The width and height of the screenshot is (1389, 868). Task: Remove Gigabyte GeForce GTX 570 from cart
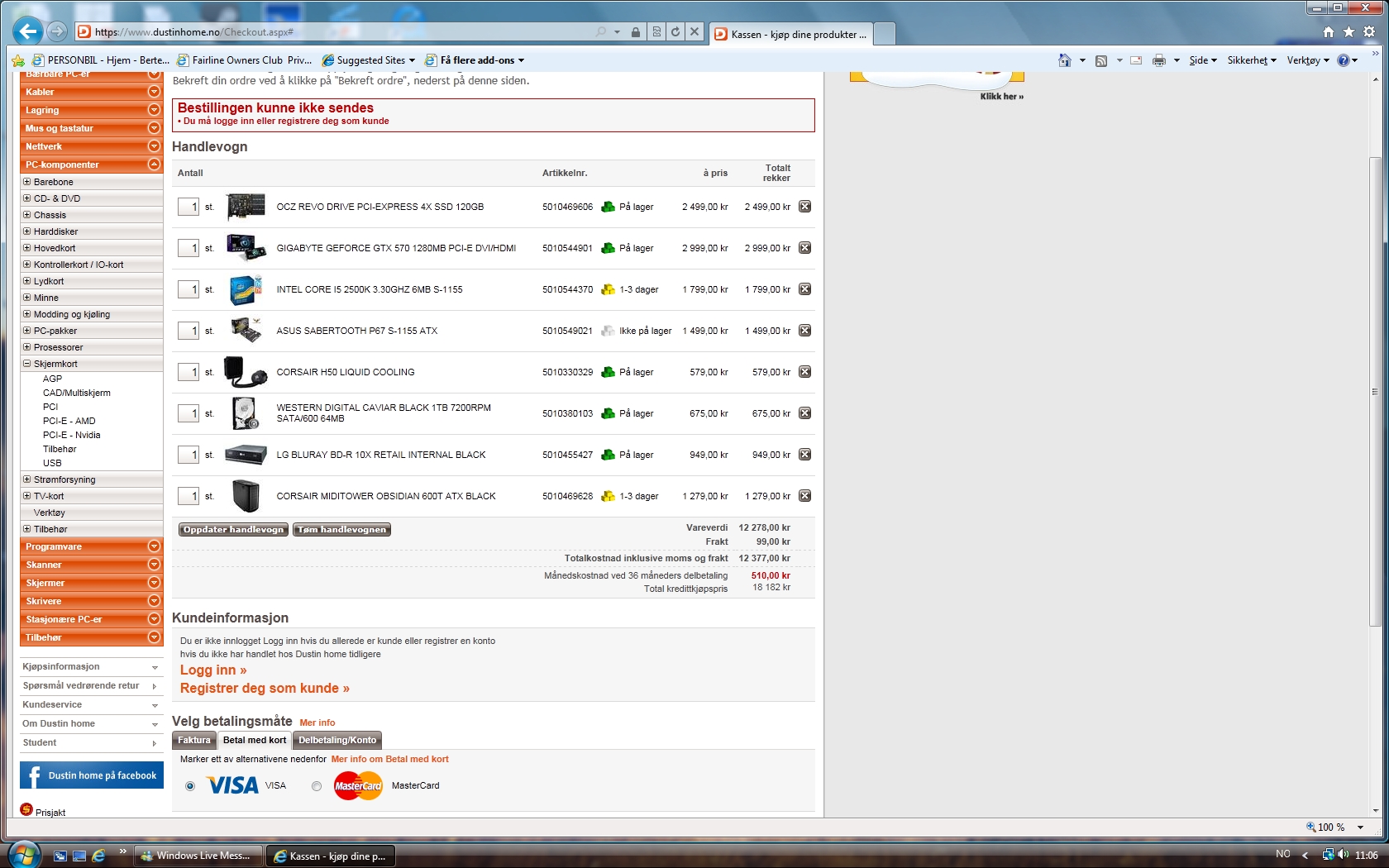(804, 248)
